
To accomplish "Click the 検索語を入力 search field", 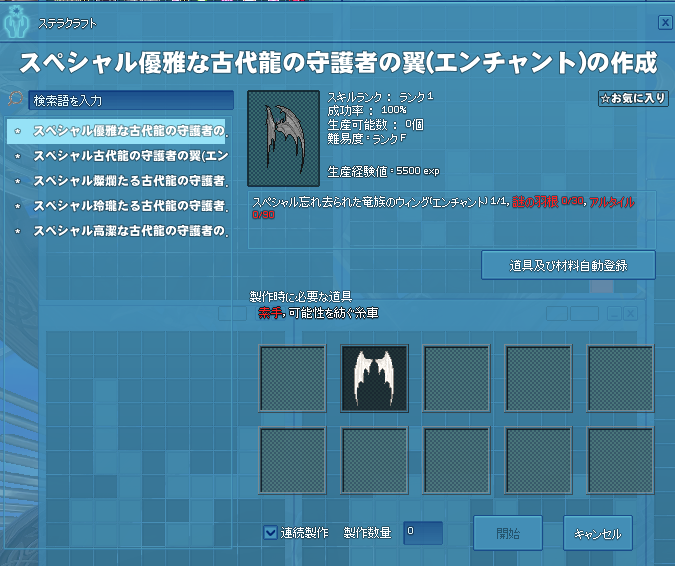I will 131,100.
